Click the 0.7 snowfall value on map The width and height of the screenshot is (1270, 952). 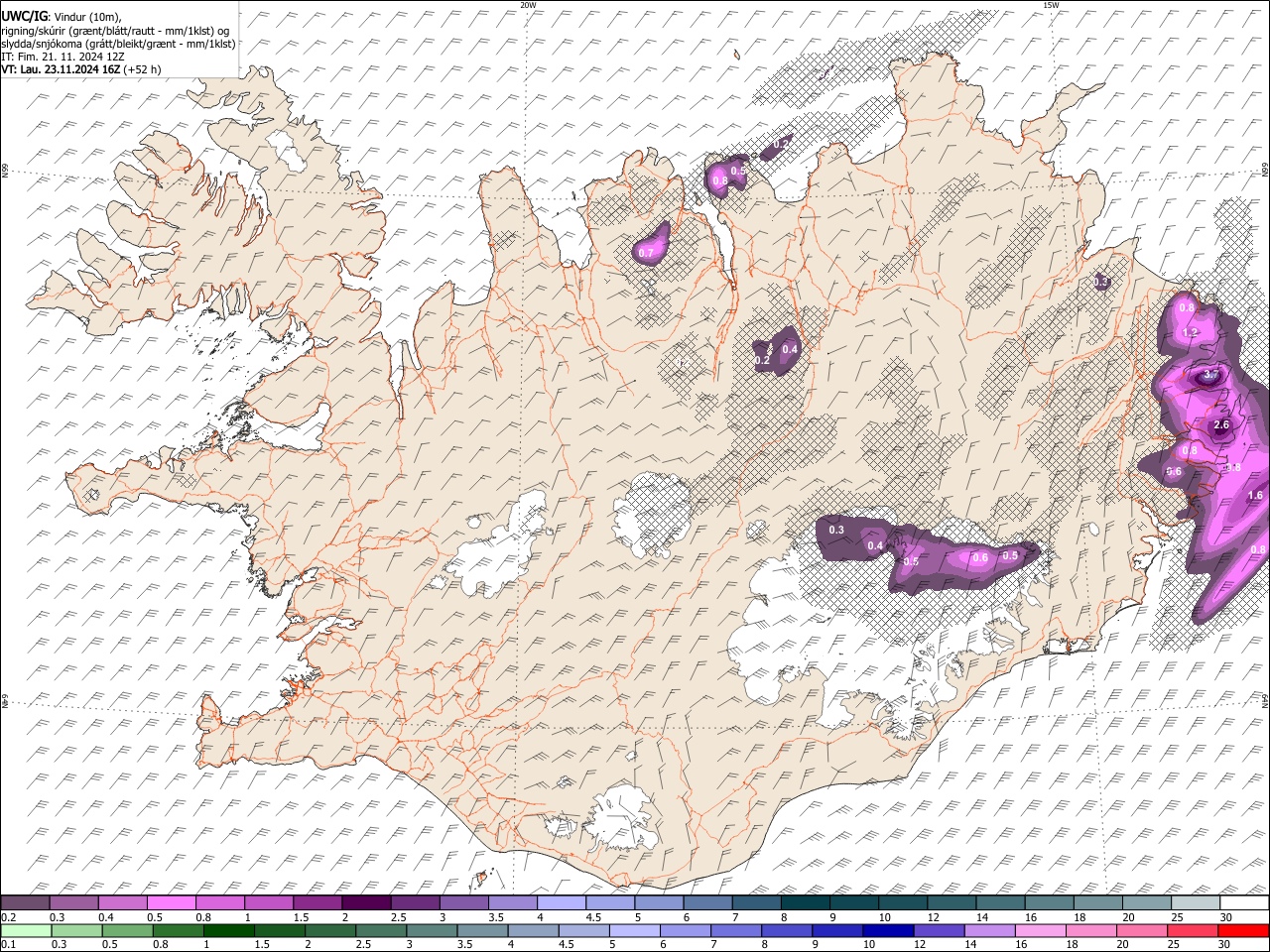click(646, 254)
